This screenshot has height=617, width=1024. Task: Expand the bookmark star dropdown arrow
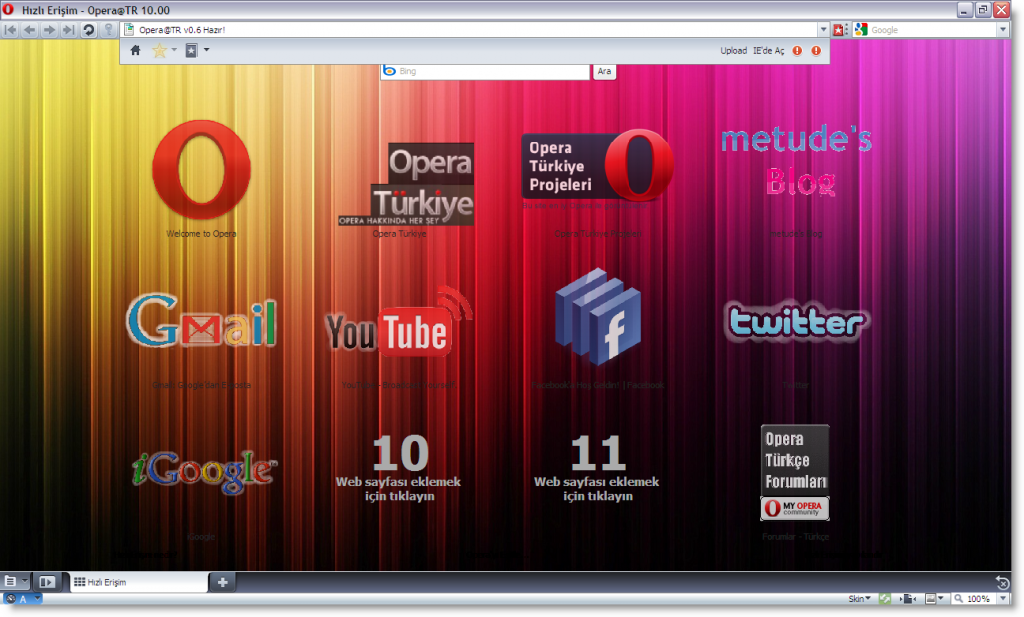coord(174,50)
